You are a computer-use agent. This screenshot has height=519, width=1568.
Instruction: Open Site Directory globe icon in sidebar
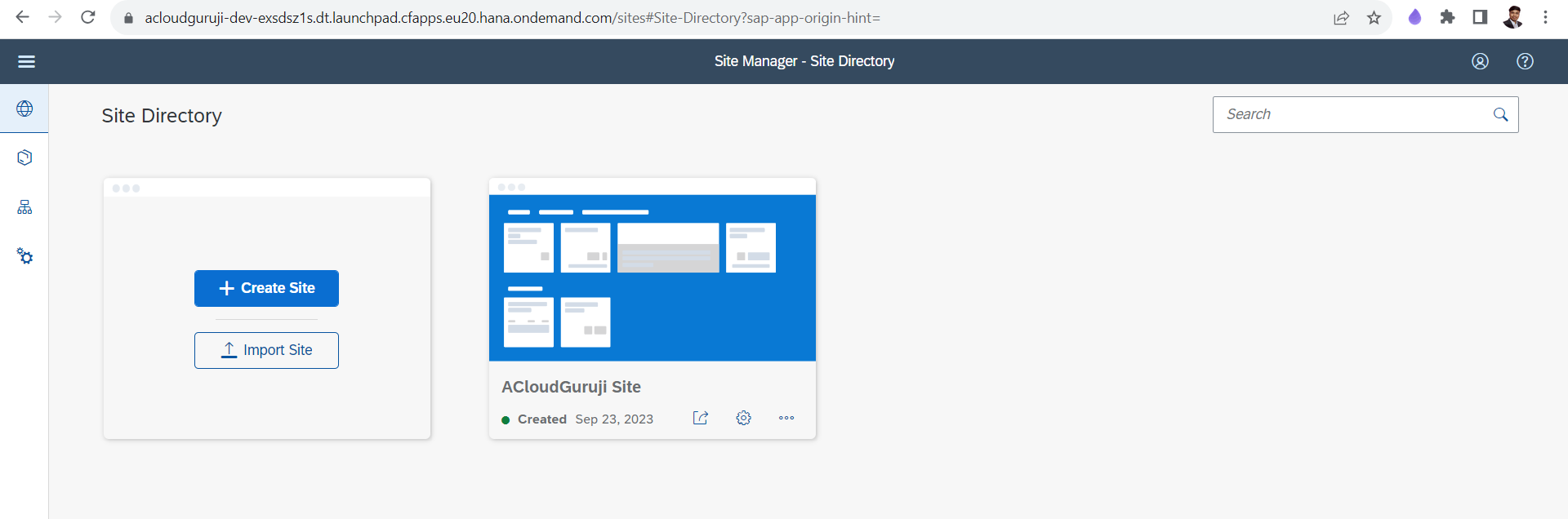(x=24, y=109)
